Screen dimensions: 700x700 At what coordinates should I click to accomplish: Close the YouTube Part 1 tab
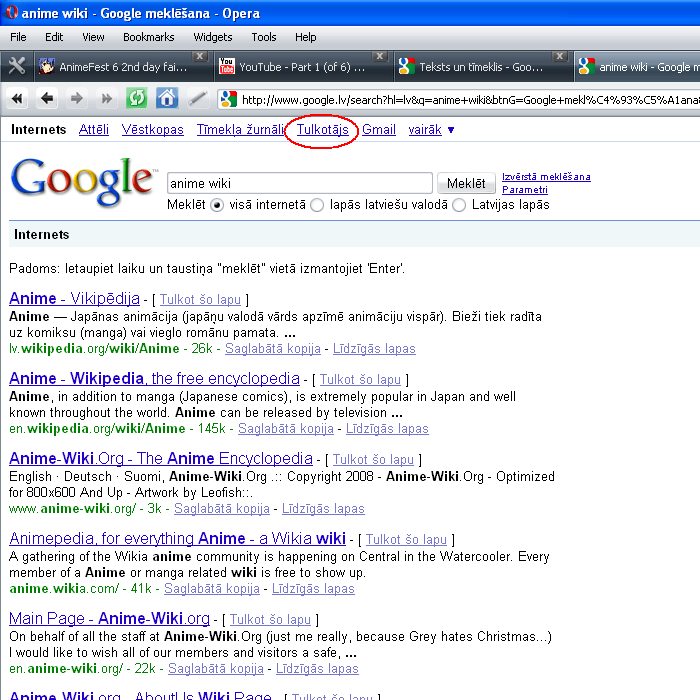379,56
